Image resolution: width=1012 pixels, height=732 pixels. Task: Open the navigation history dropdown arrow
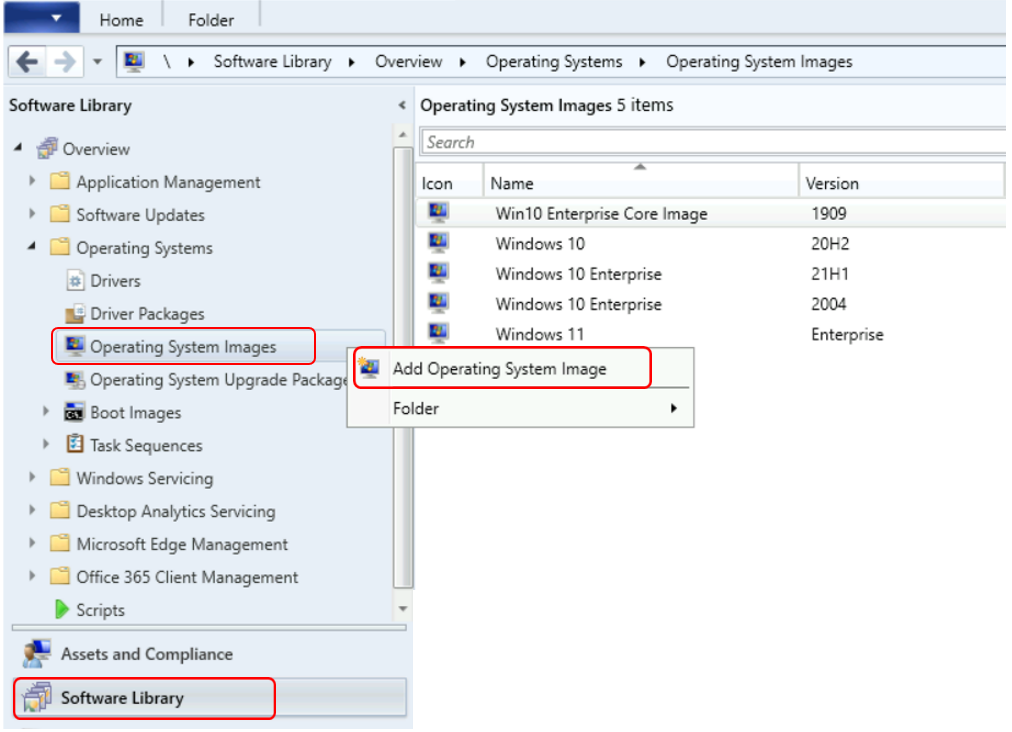pos(97,62)
